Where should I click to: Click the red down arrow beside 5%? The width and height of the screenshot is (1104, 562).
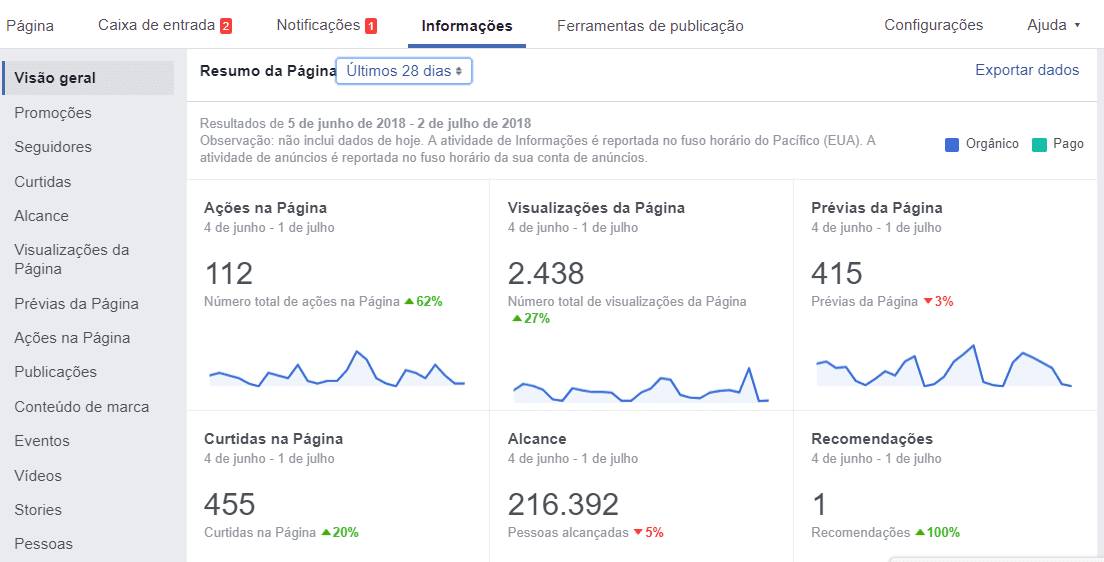click(x=637, y=532)
